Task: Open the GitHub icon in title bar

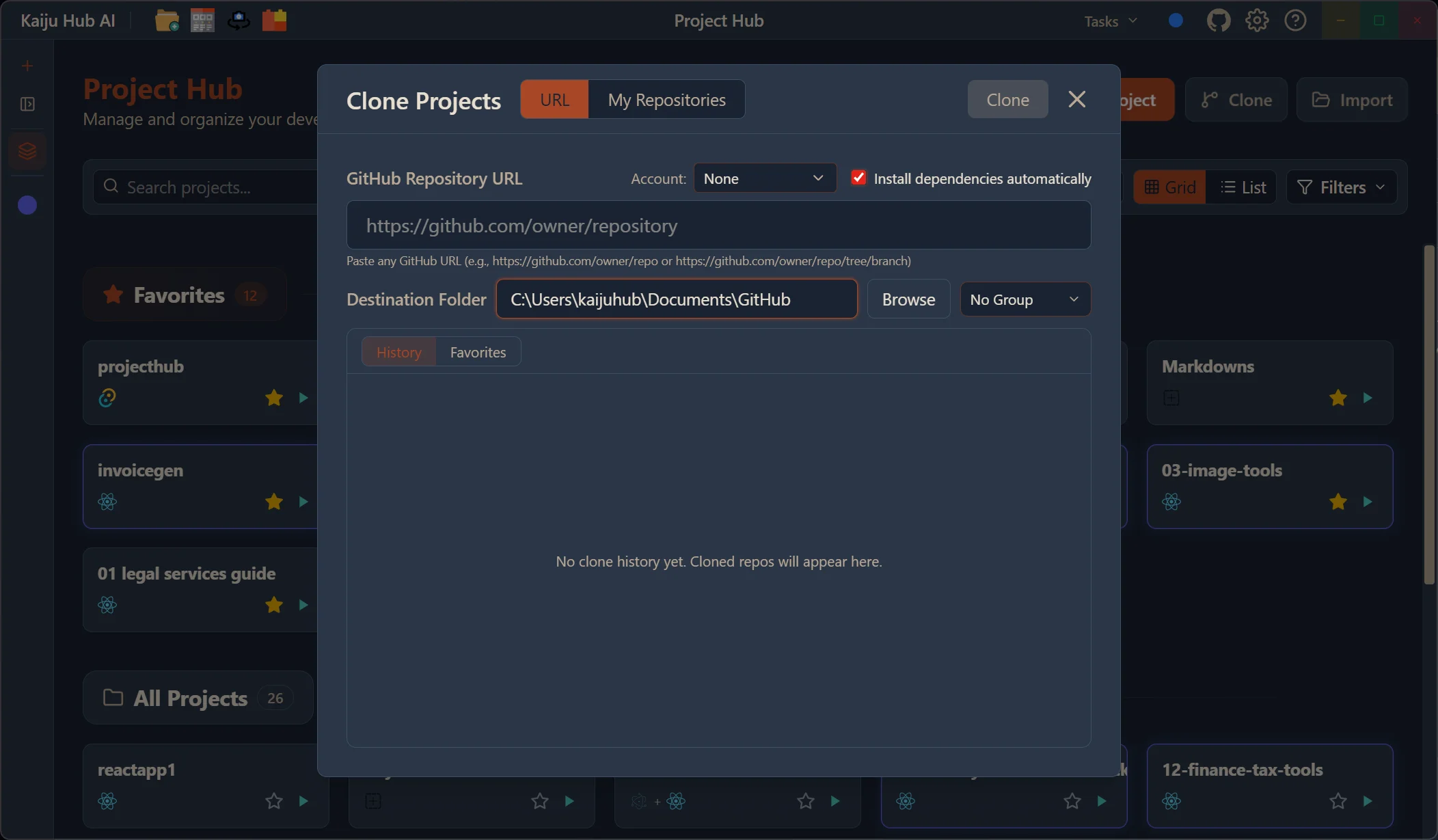Action: coord(1218,21)
